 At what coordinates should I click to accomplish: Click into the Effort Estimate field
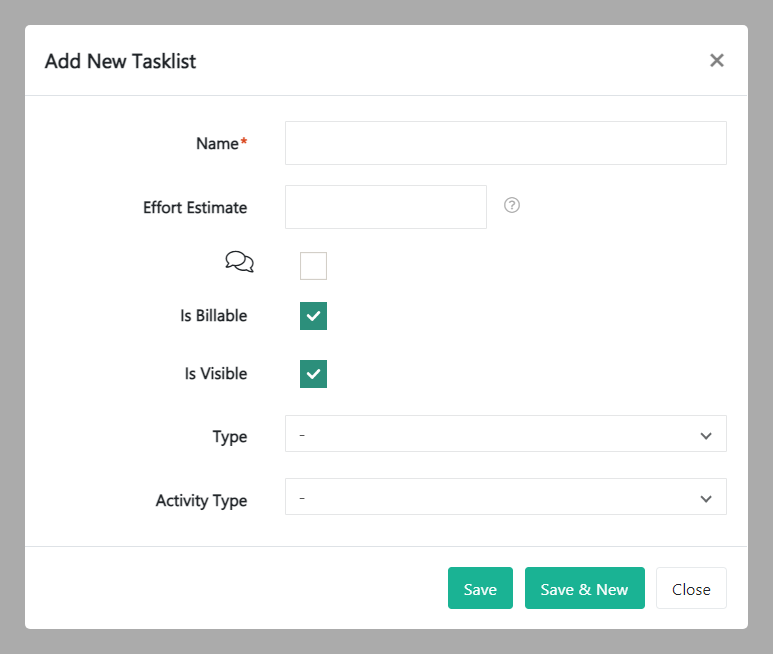pos(385,207)
